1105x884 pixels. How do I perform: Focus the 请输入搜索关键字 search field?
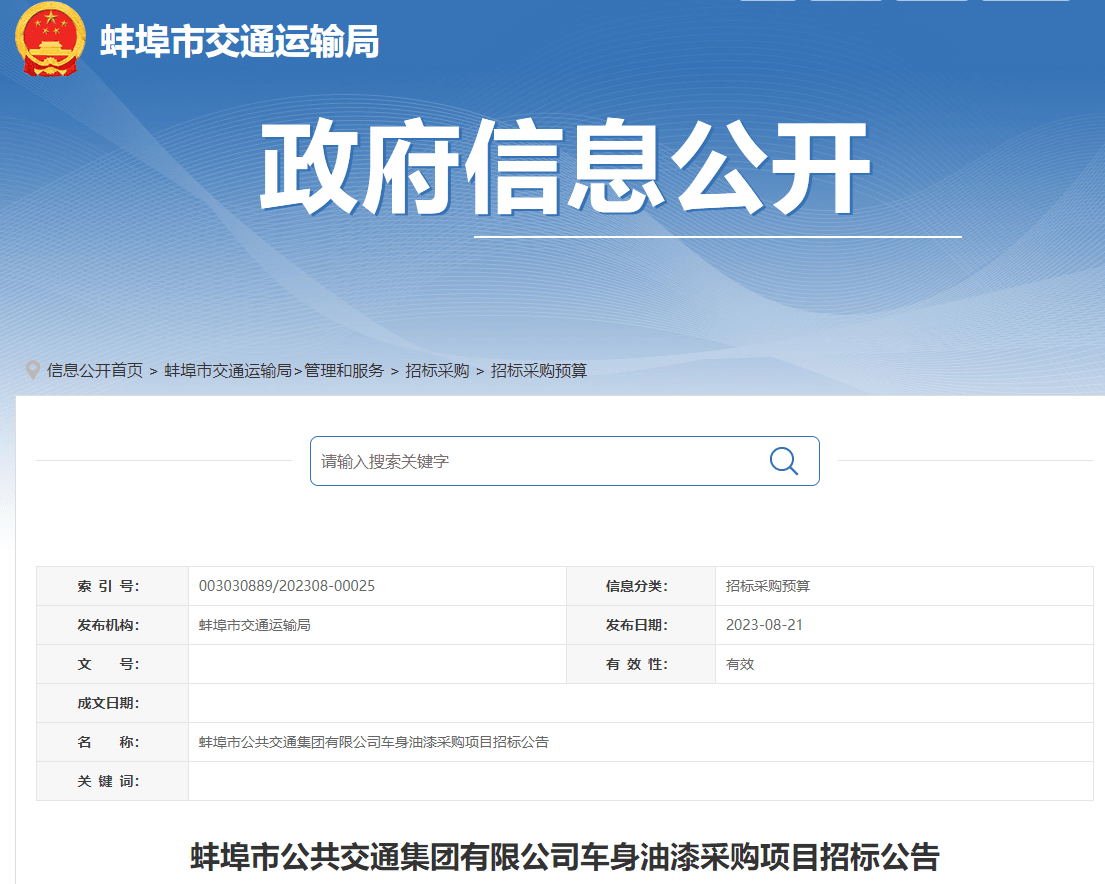click(x=535, y=461)
